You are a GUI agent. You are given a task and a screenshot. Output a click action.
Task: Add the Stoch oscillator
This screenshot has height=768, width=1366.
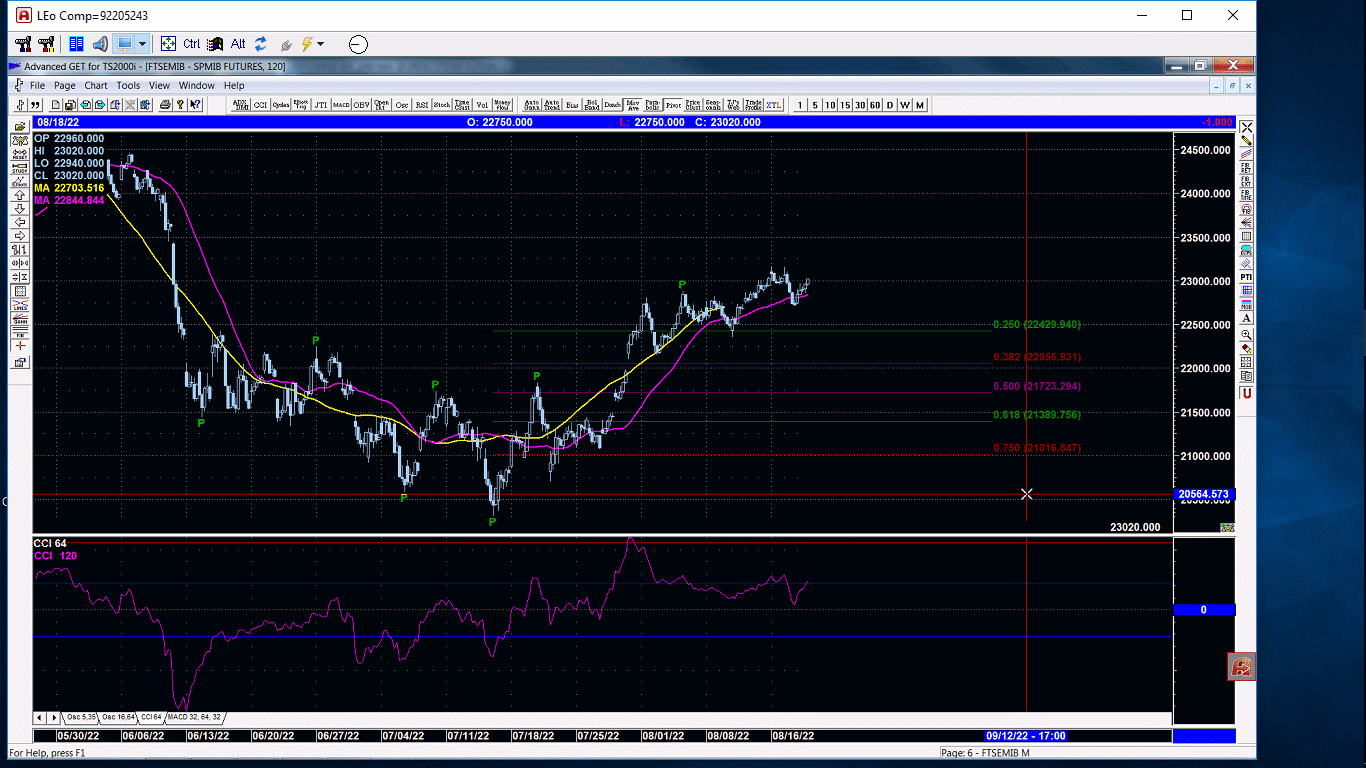pos(442,105)
